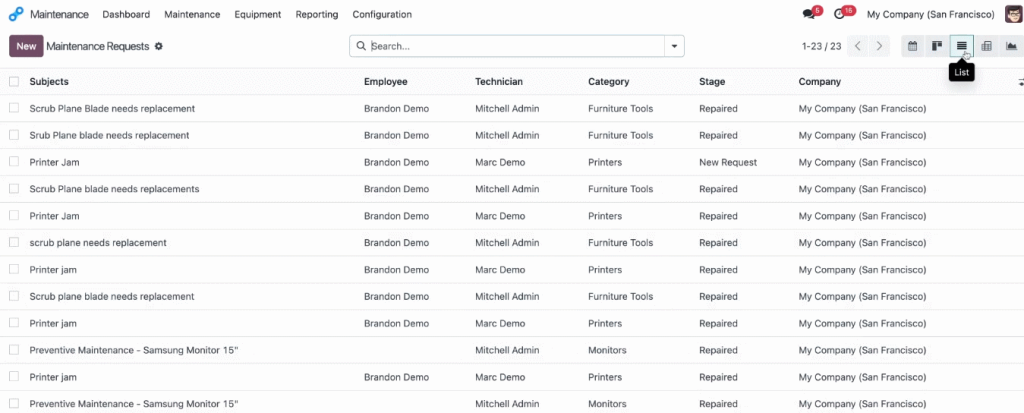Tick the first Scrub Plane Blade row checkbox
This screenshot has height=413, width=1024.
tap(14, 108)
